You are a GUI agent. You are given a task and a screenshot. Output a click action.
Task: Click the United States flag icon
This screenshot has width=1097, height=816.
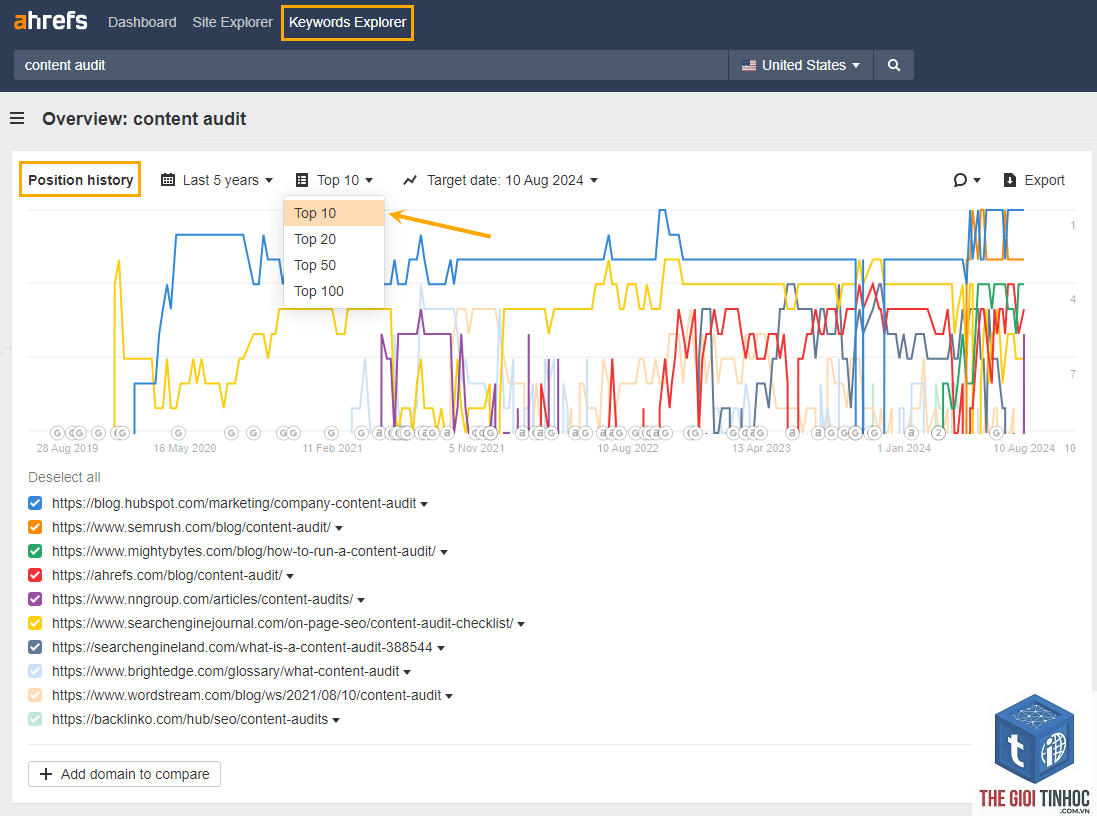tap(749, 65)
